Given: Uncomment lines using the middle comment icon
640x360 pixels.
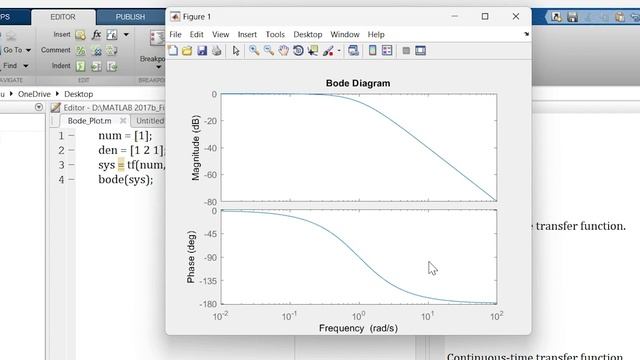Looking at the screenshot, I should tap(97, 51).
